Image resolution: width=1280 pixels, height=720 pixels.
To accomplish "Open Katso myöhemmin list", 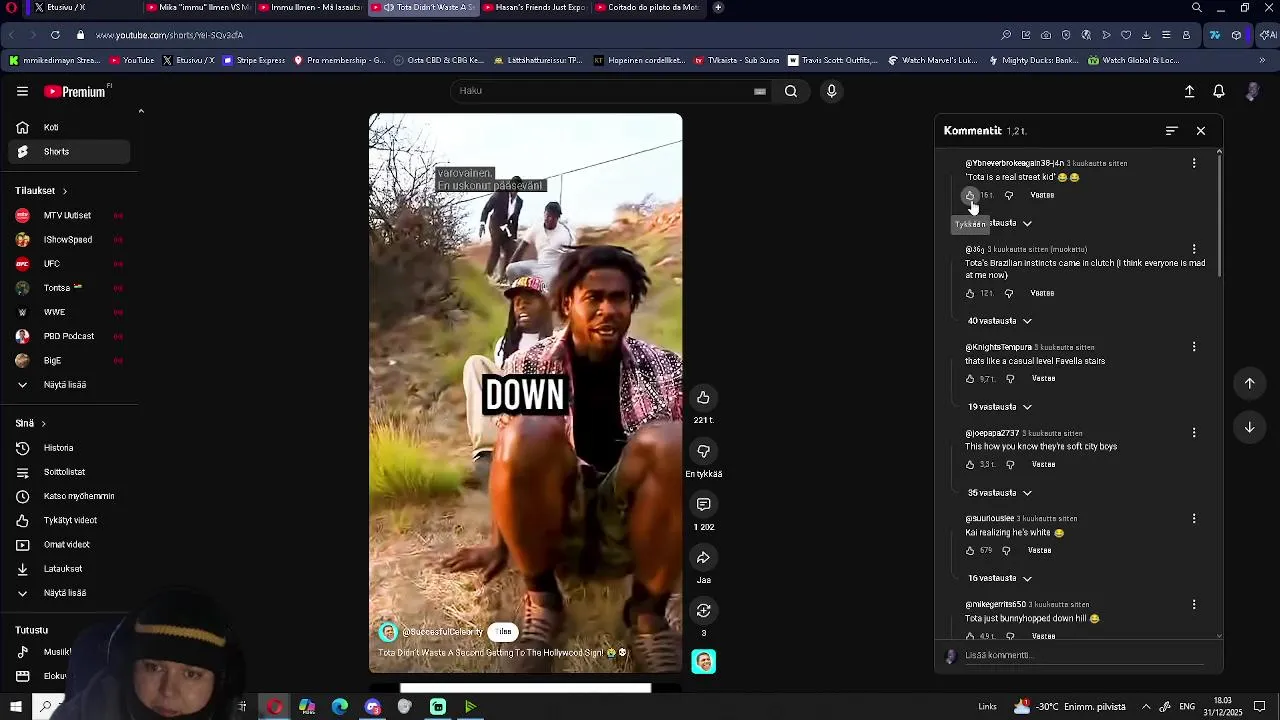I will 70,496.
